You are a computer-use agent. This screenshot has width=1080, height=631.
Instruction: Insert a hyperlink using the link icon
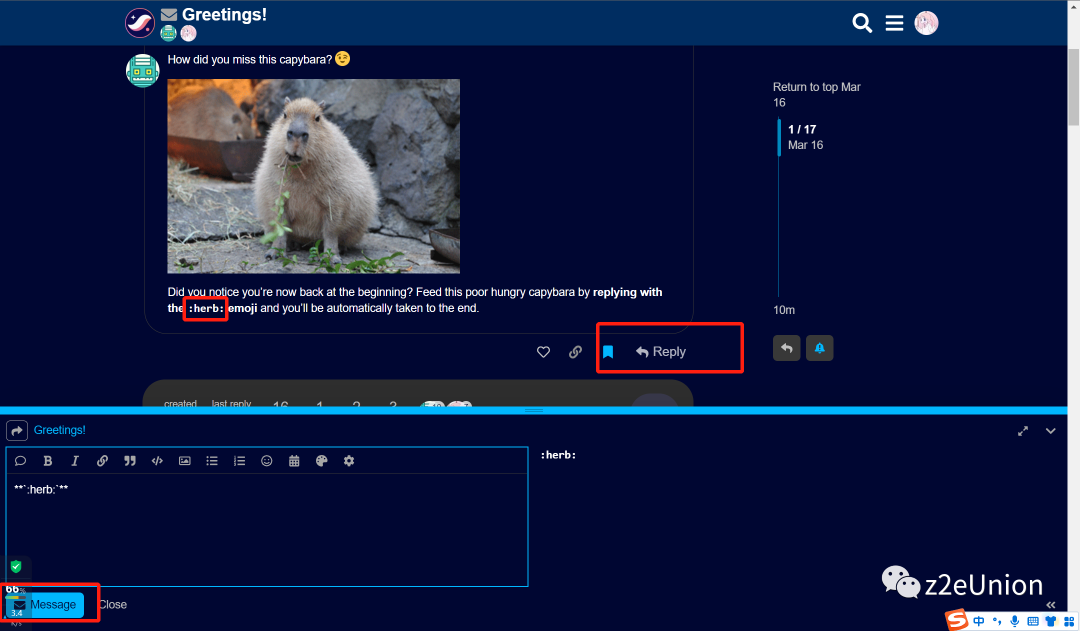click(102, 461)
